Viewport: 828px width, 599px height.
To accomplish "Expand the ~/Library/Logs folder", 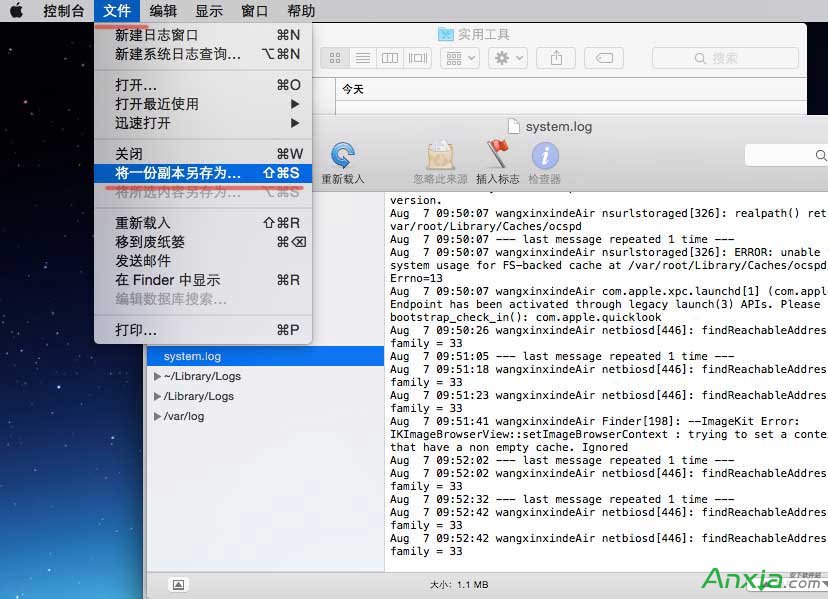I will [157, 377].
